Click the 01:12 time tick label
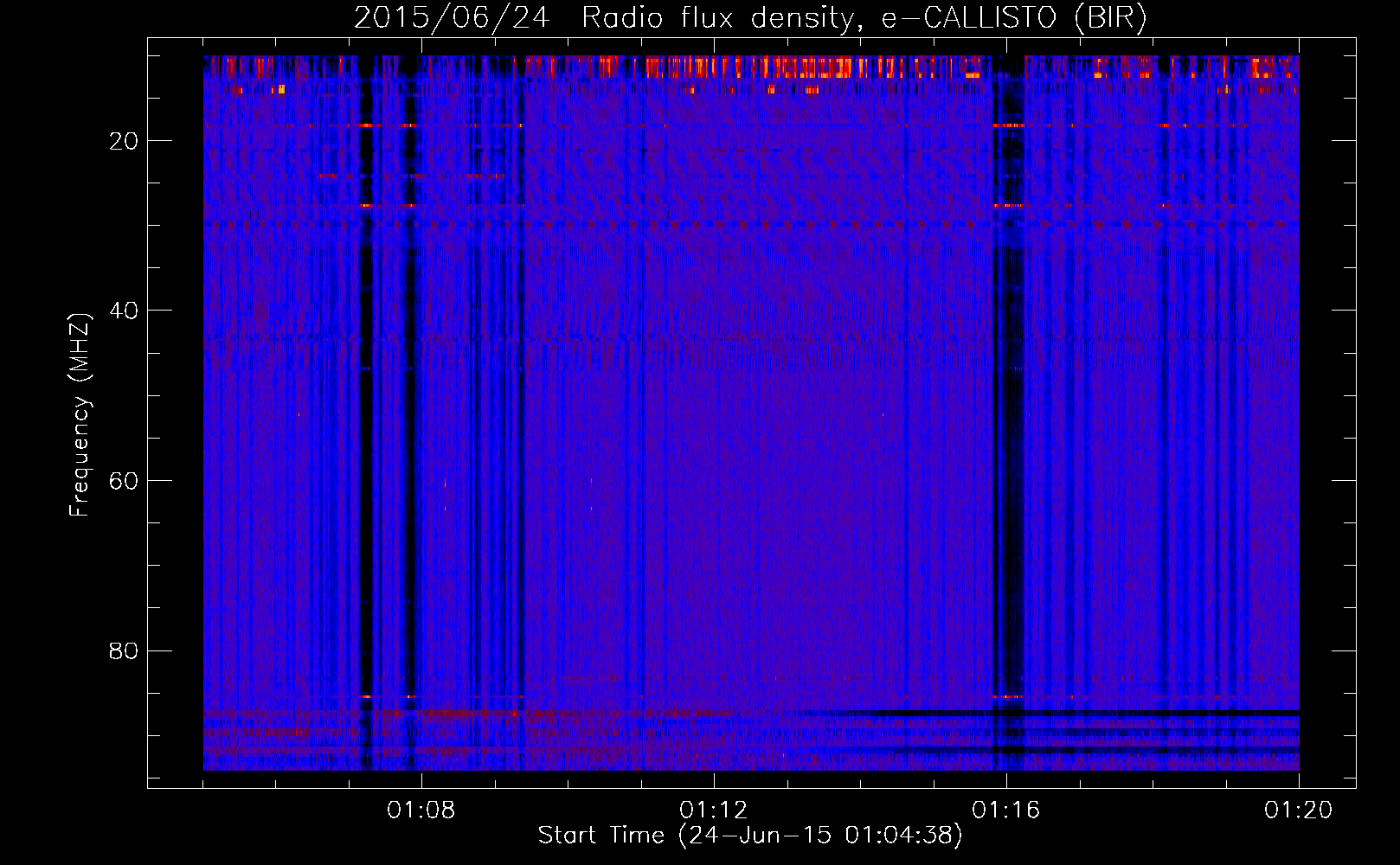 714,811
